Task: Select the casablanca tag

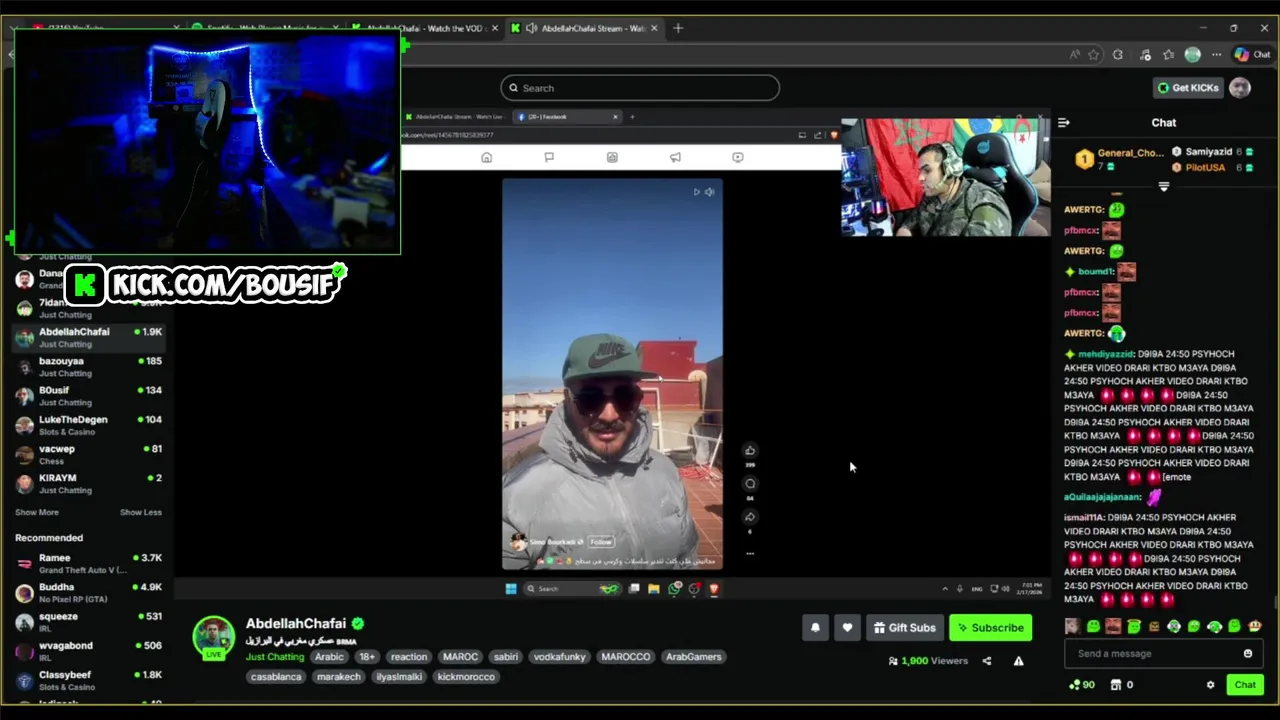Action: [x=276, y=677]
